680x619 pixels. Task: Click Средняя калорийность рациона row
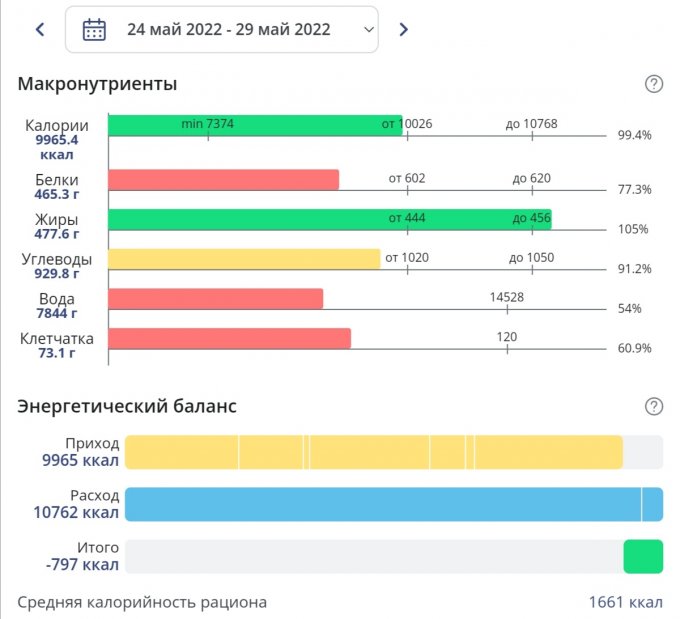point(142,602)
